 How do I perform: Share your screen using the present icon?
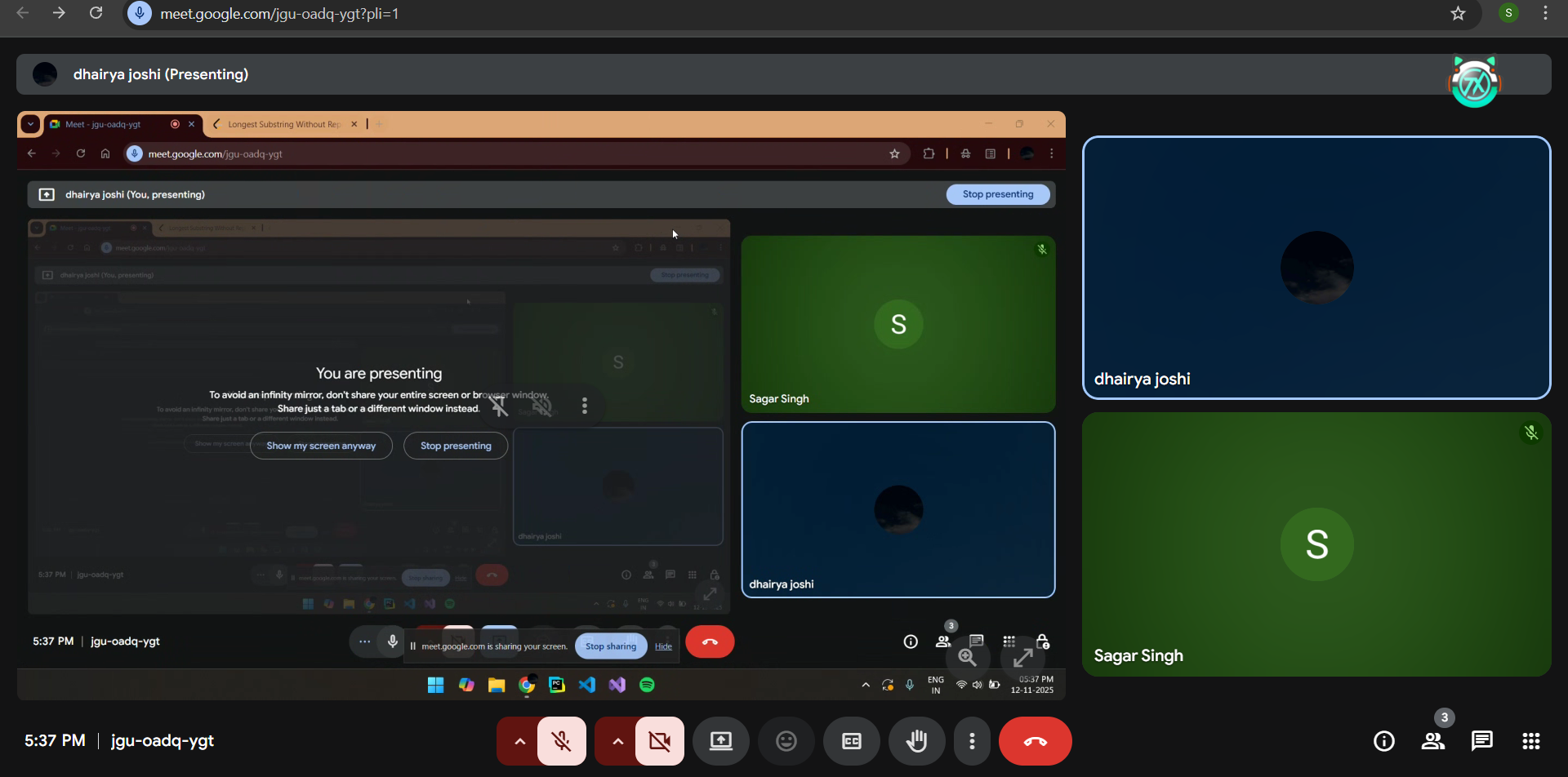[x=720, y=740]
